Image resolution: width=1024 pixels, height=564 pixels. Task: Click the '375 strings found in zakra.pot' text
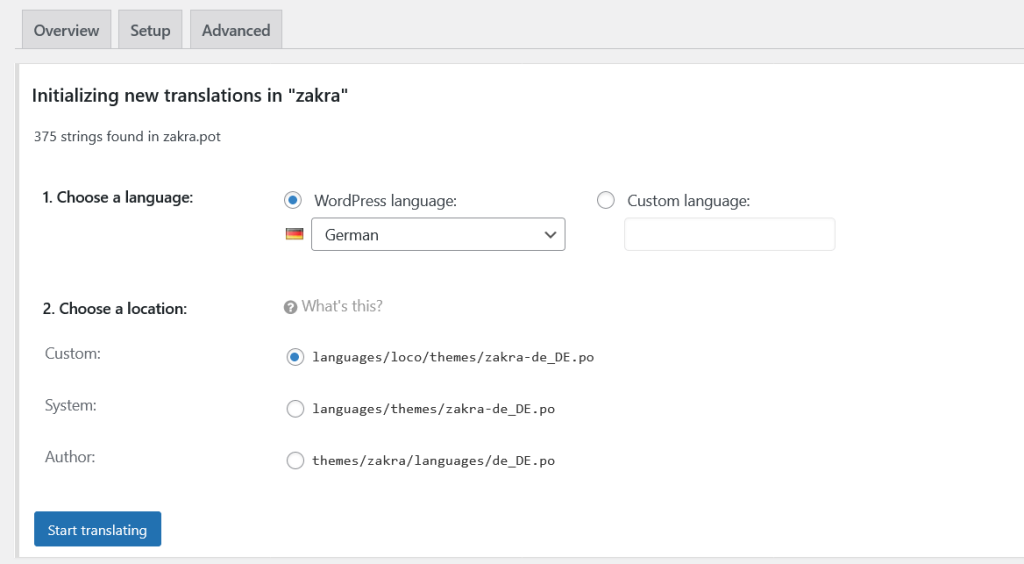click(x=127, y=136)
